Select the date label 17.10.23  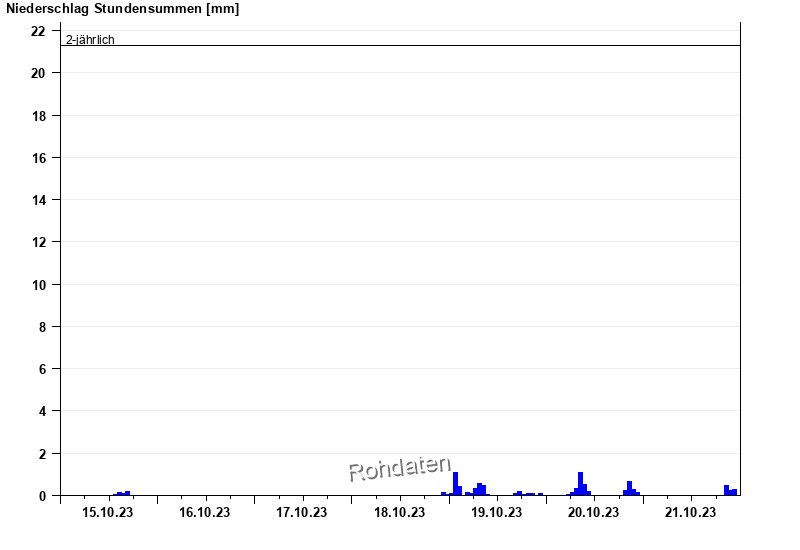click(302, 512)
